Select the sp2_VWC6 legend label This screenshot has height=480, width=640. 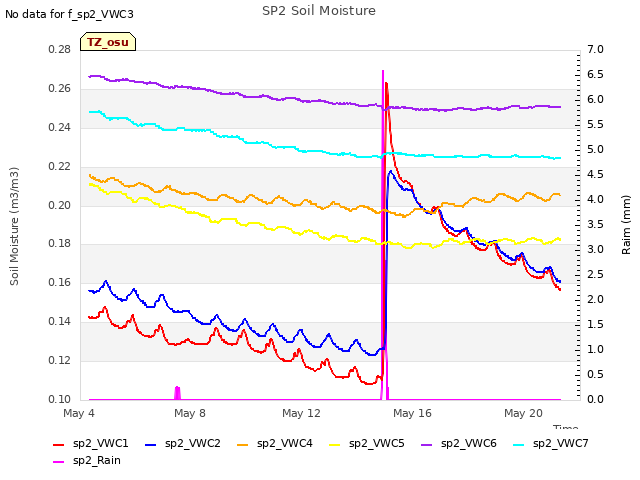pos(469,444)
